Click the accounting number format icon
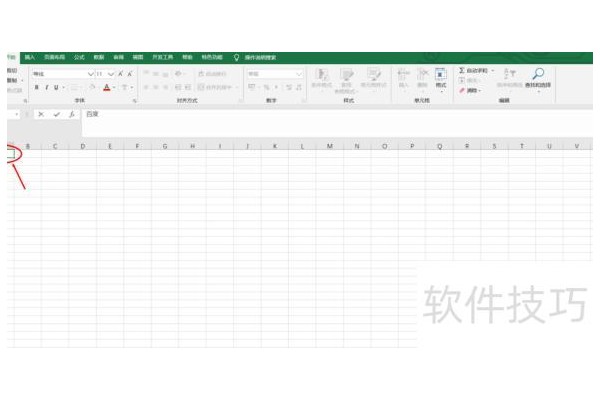 point(252,87)
